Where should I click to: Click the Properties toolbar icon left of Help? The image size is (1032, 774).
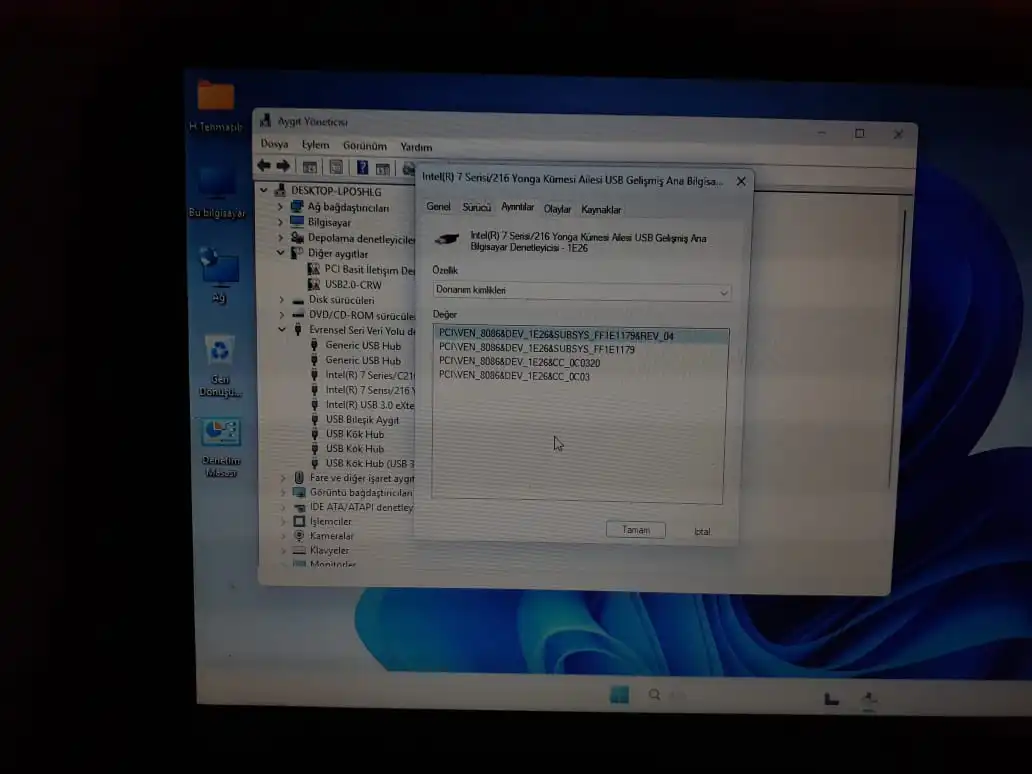point(336,167)
